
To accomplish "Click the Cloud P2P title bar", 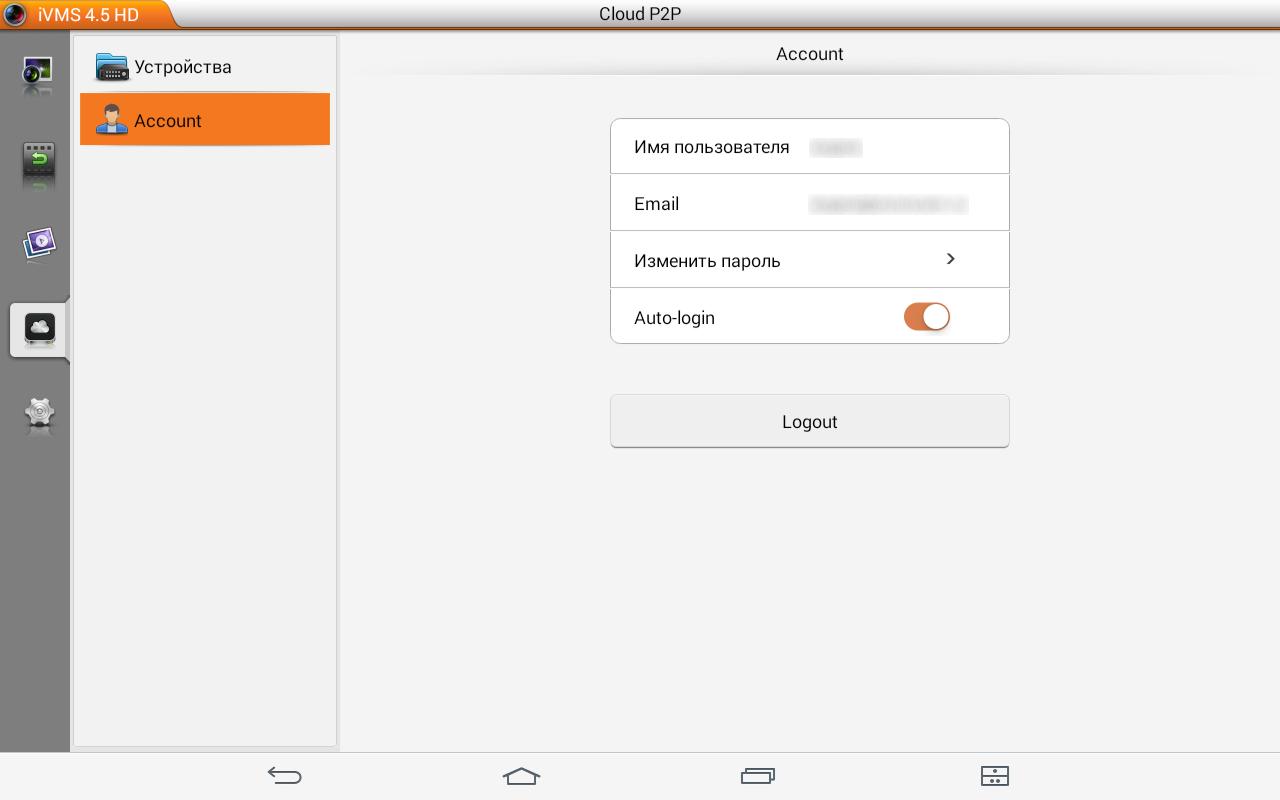I will [640, 14].
